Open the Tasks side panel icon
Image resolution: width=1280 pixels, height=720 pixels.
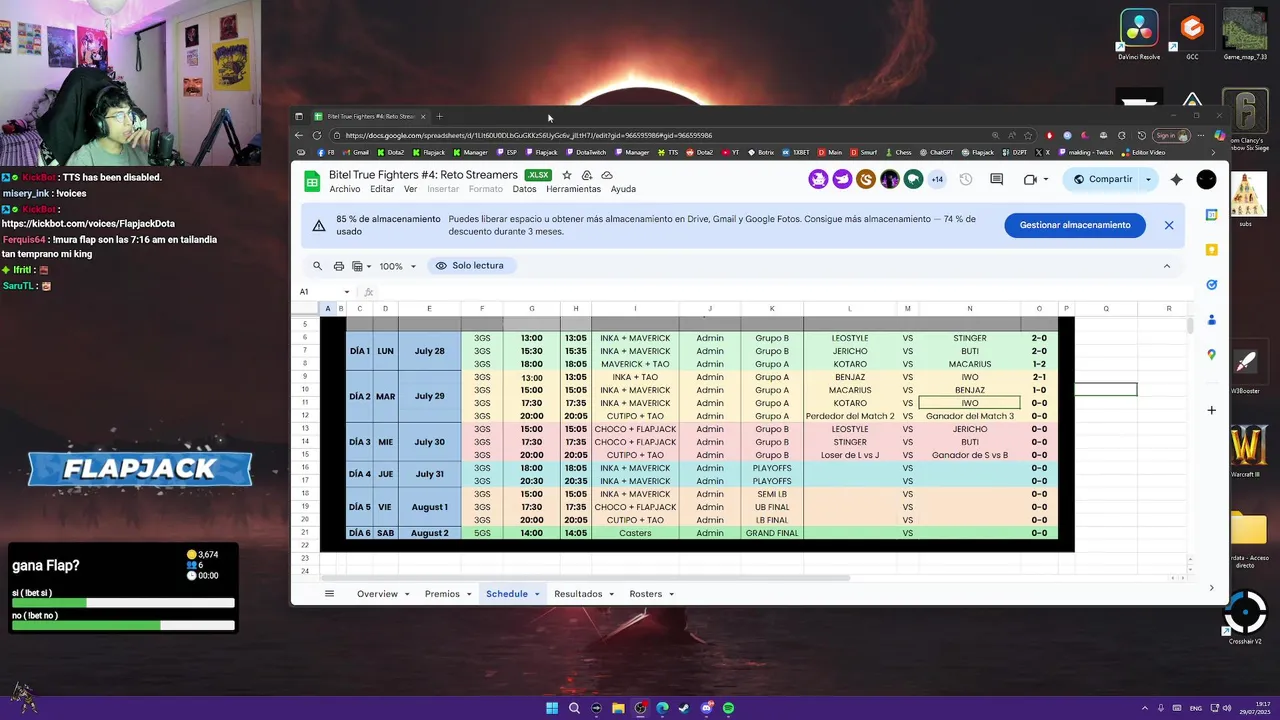tap(1211, 285)
